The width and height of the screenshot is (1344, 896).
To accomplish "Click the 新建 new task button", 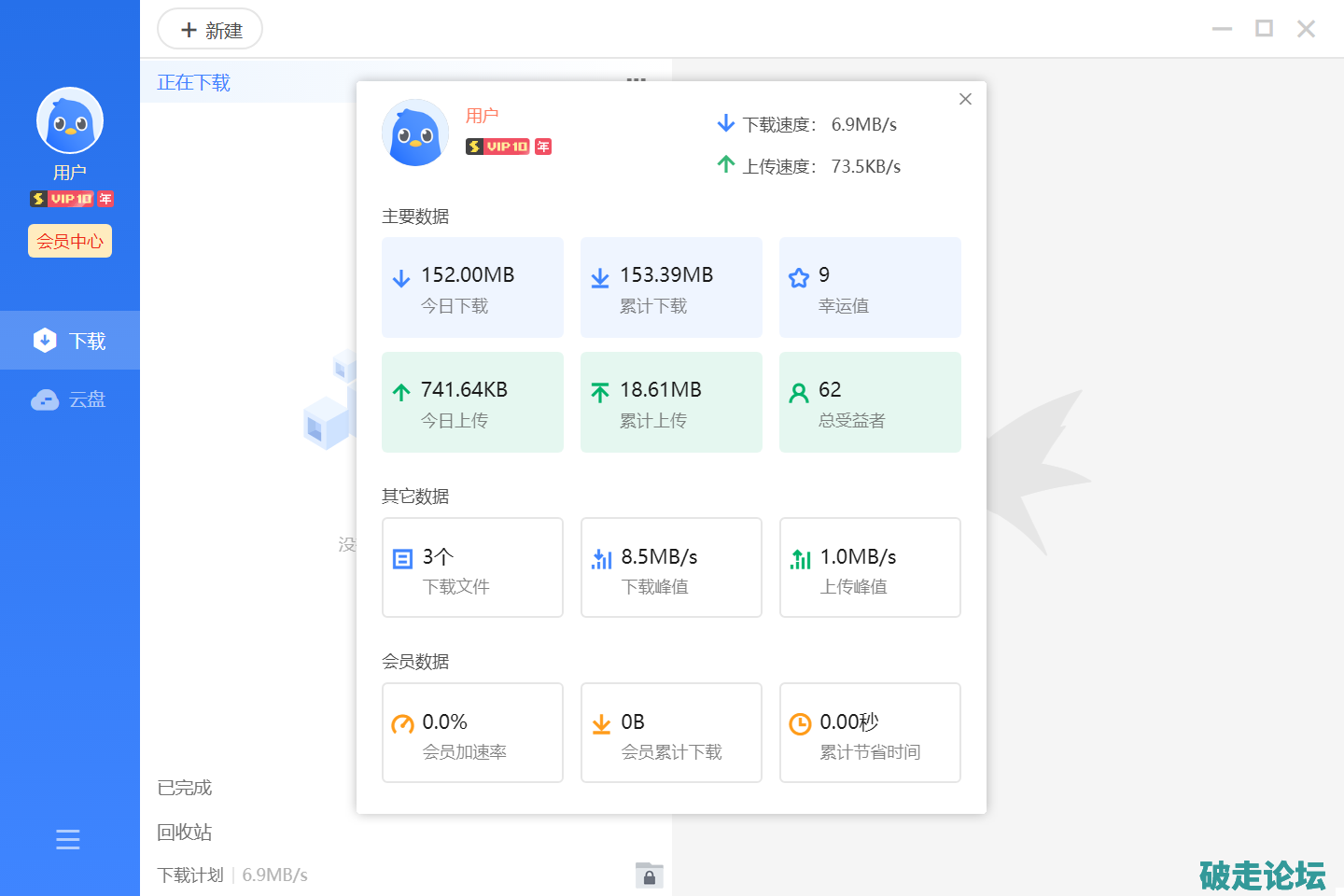I will point(210,30).
